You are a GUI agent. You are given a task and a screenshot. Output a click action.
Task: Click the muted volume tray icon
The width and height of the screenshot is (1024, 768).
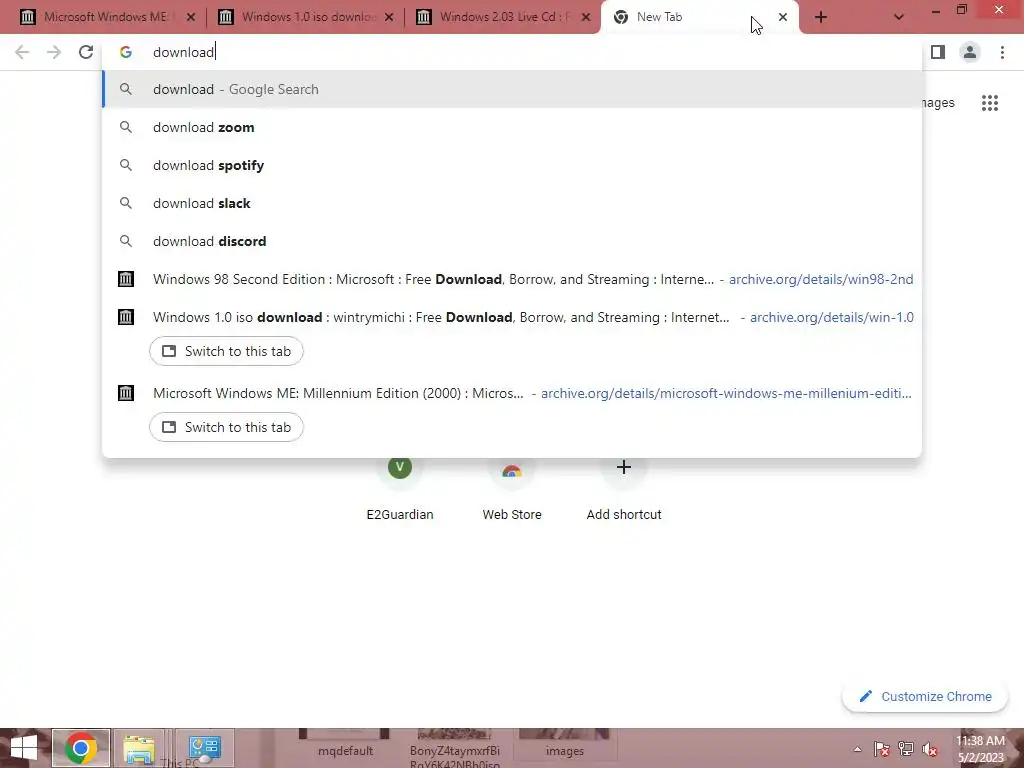pos(929,749)
